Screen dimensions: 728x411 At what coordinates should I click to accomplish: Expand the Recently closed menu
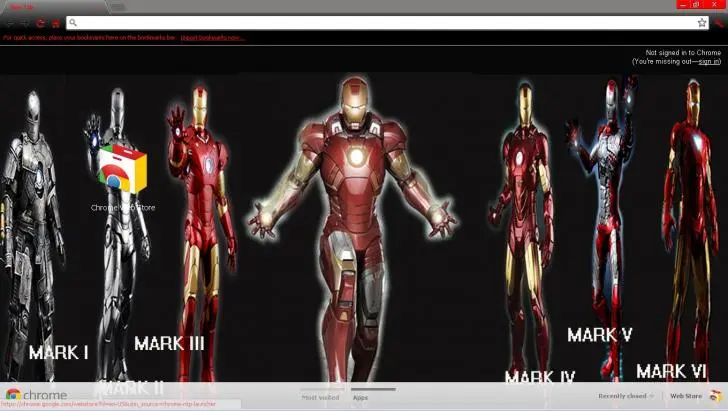(625, 396)
